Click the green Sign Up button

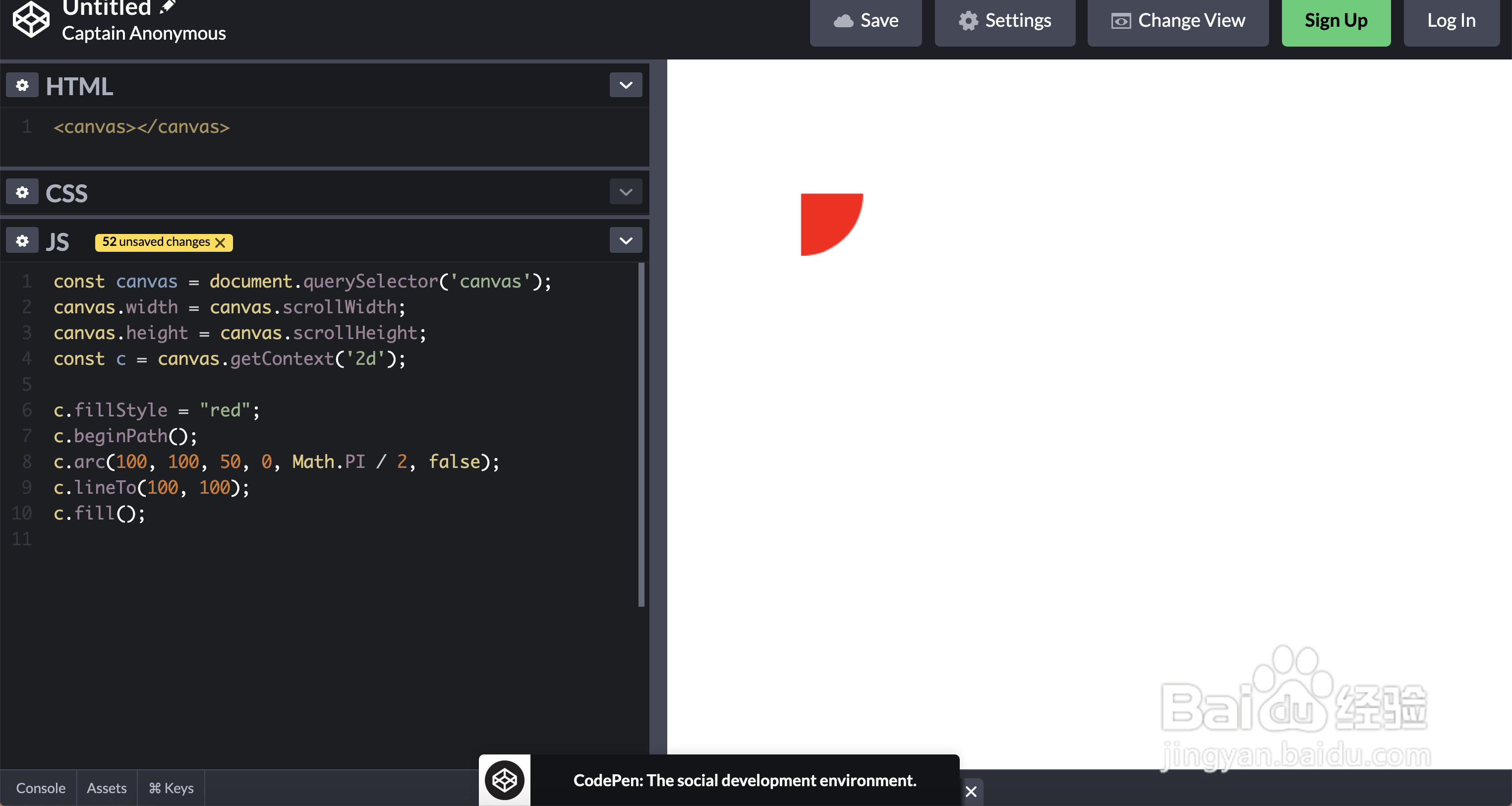click(1336, 21)
